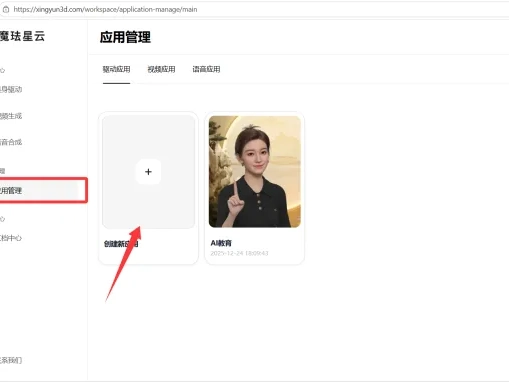
Task: Open 文档中心 in the sidebar
Action: [11, 238]
